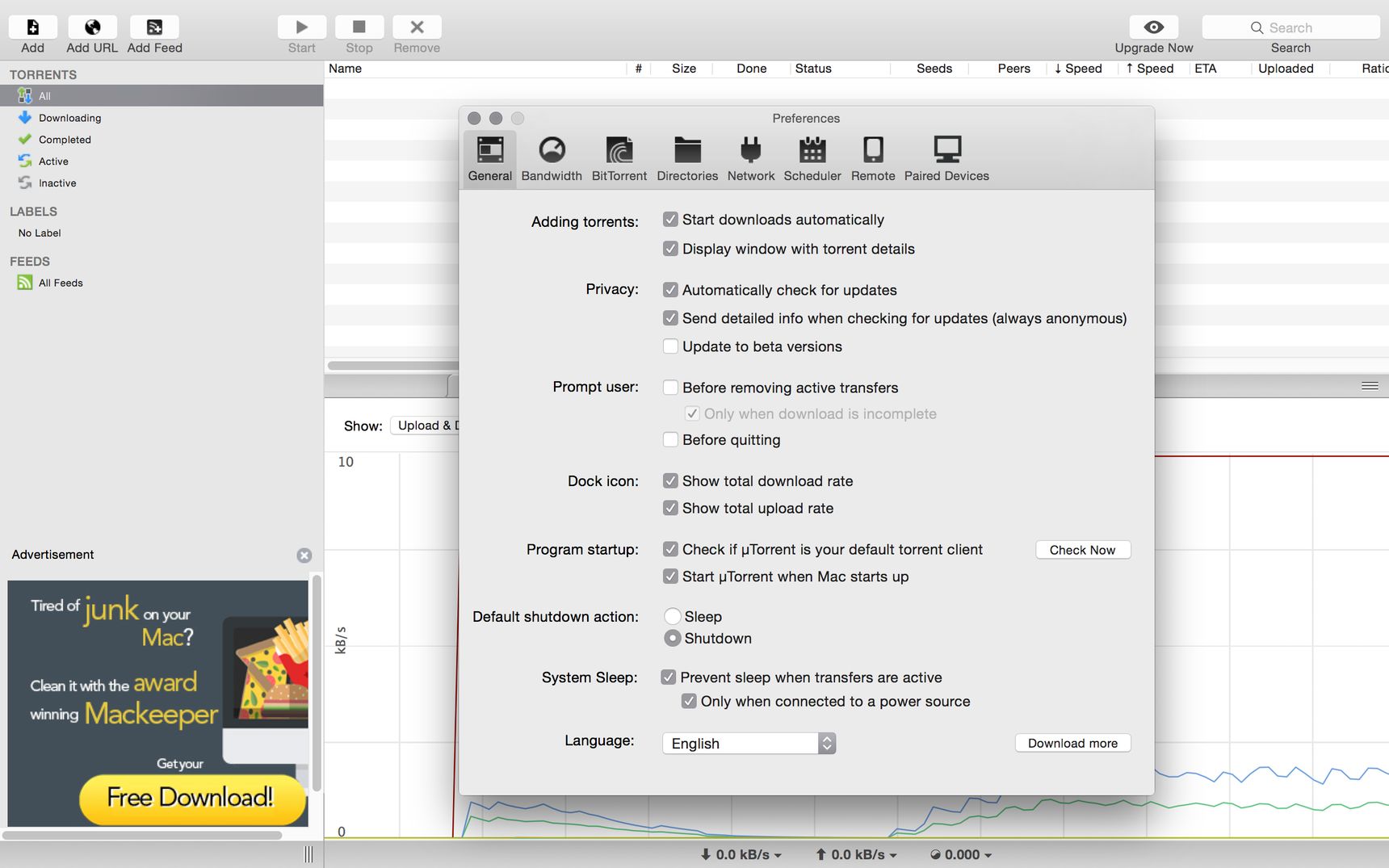1389x868 pixels.
Task: Toggle Display window with torrent details
Action: click(x=670, y=249)
